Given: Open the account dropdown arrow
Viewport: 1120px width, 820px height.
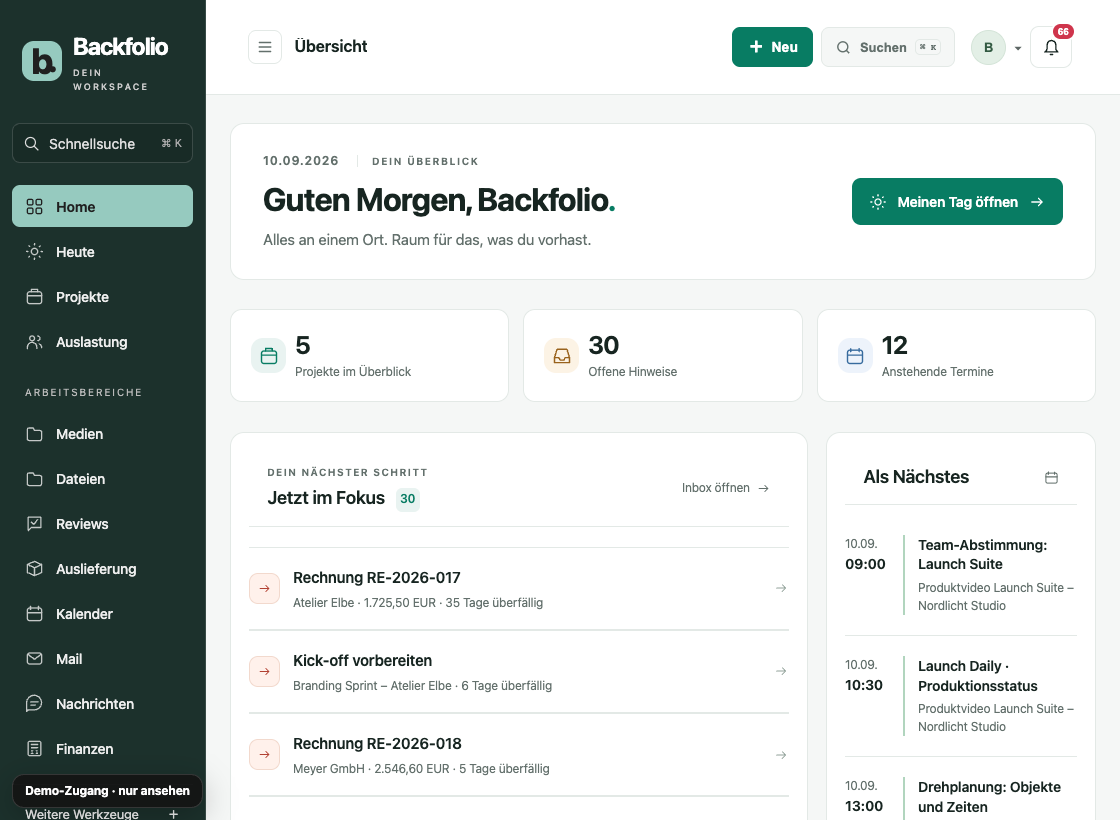Looking at the screenshot, I should pyautogui.click(x=1018, y=49).
